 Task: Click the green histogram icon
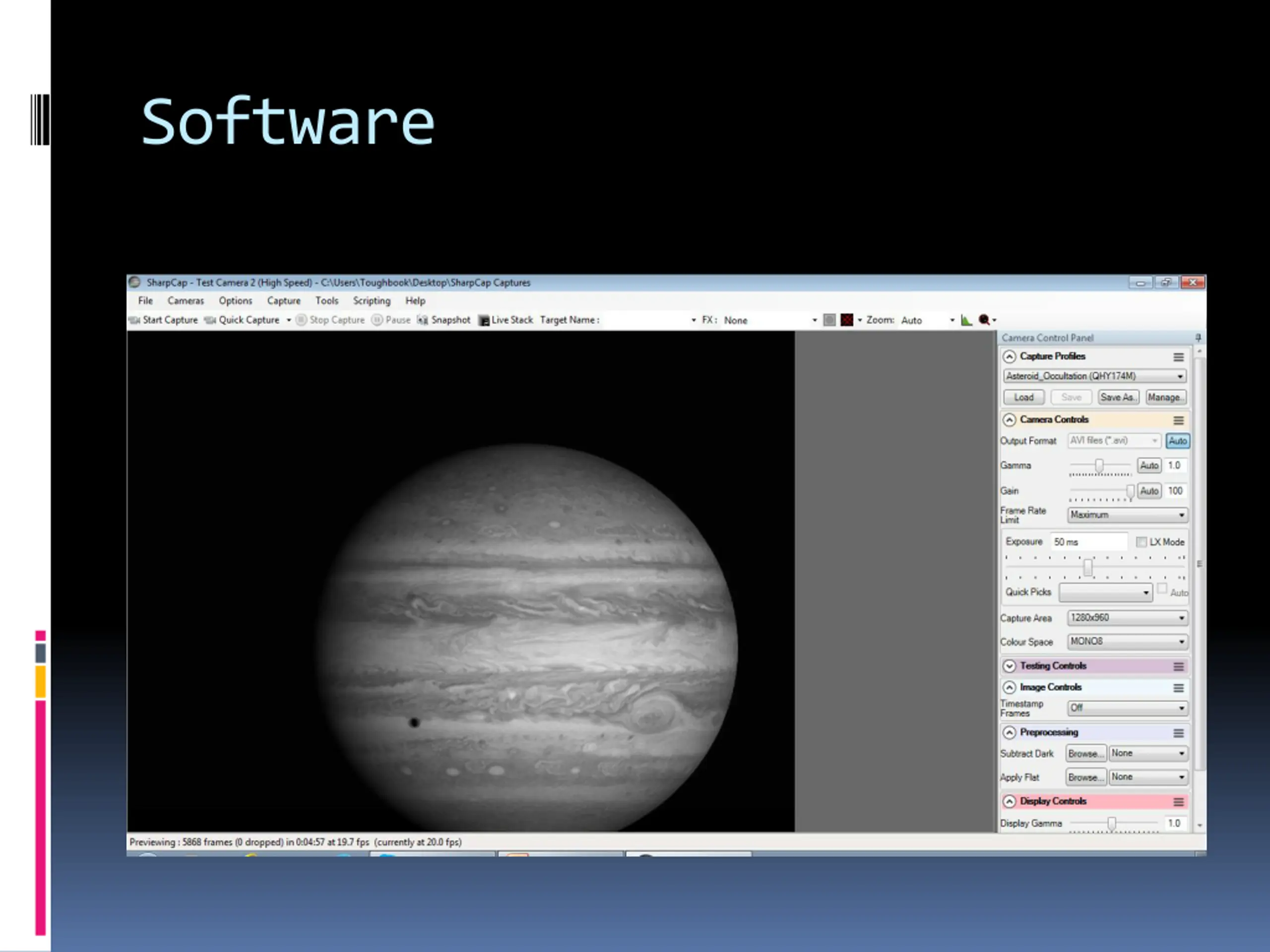click(966, 320)
